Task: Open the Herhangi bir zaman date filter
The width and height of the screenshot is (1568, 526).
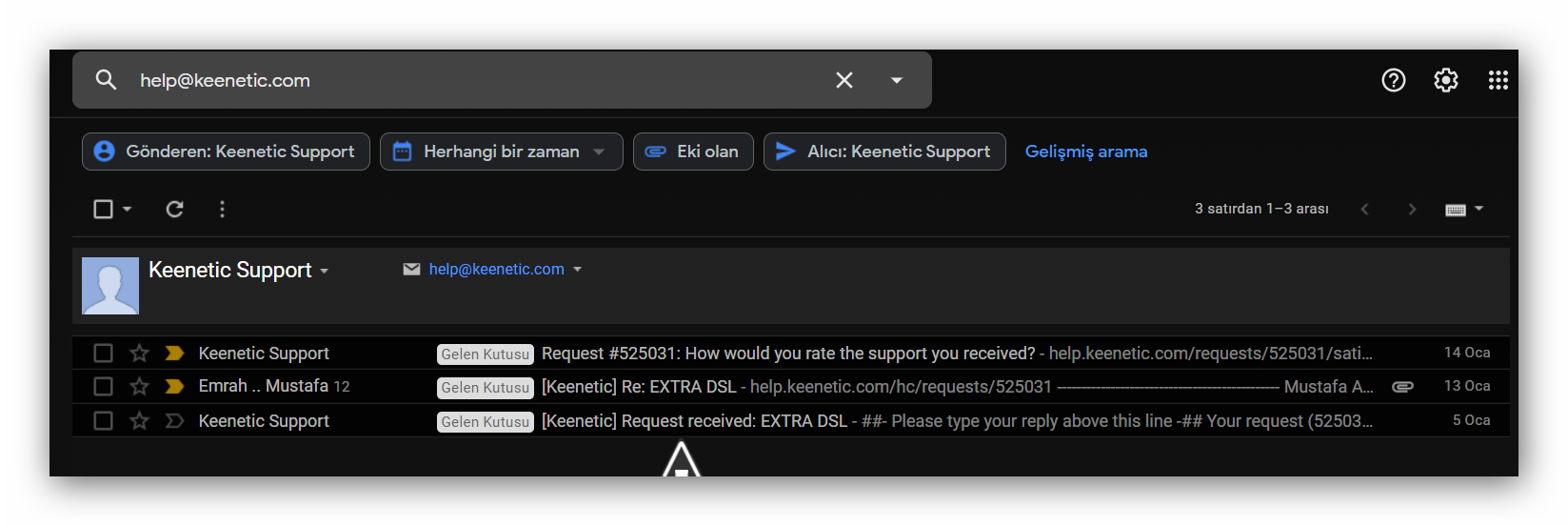Action: tap(501, 152)
